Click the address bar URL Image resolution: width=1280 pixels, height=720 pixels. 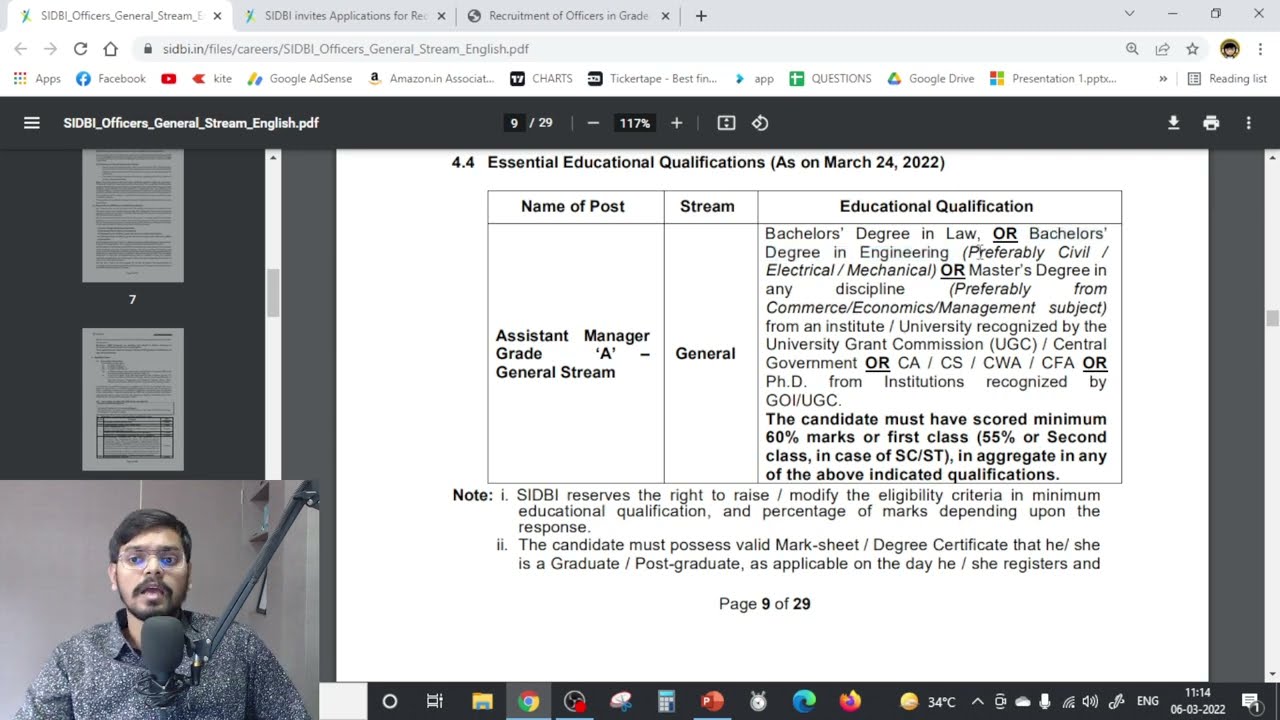pyautogui.click(x=346, y=48)
